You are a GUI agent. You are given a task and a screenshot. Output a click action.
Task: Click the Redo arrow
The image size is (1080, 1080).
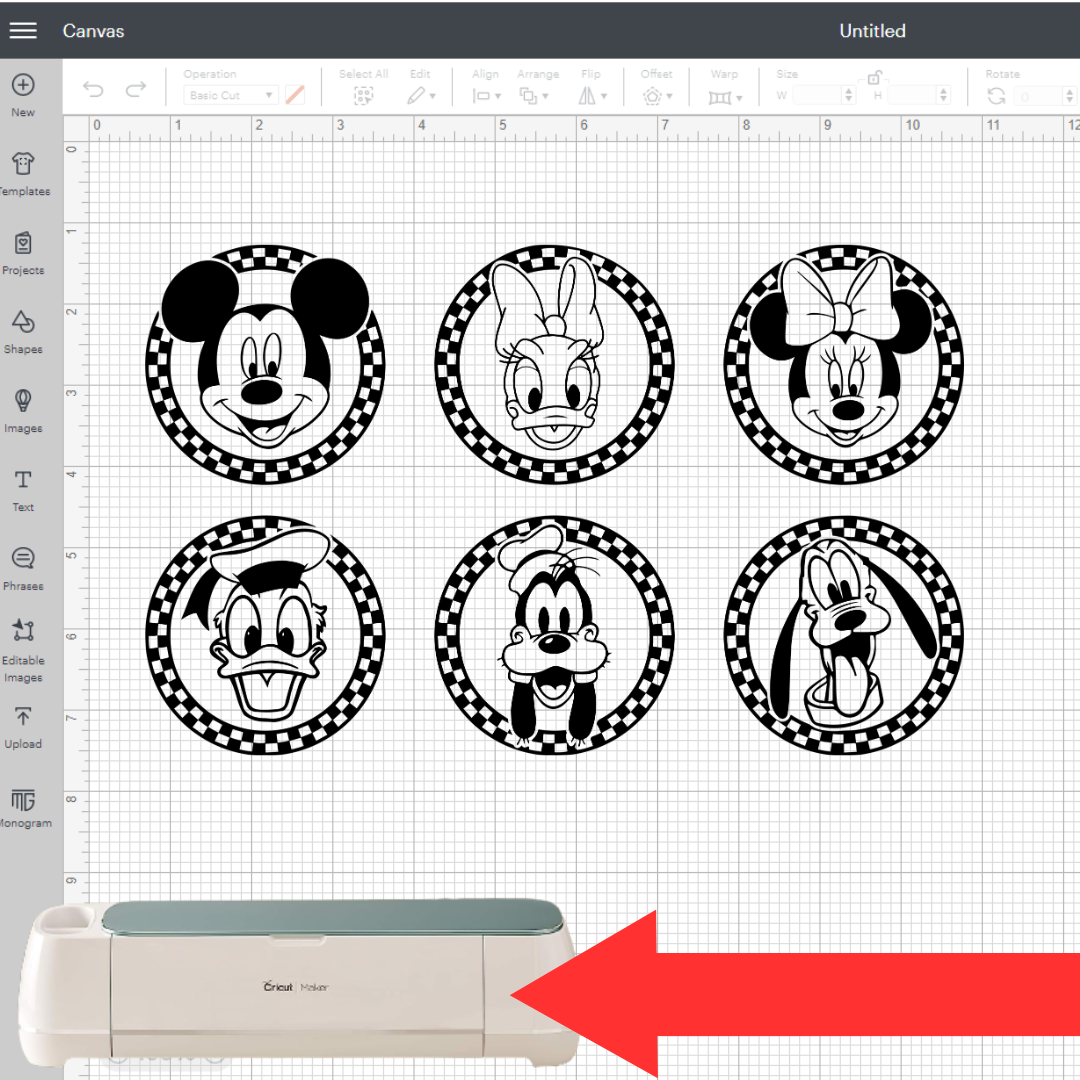tap(136, 89)
